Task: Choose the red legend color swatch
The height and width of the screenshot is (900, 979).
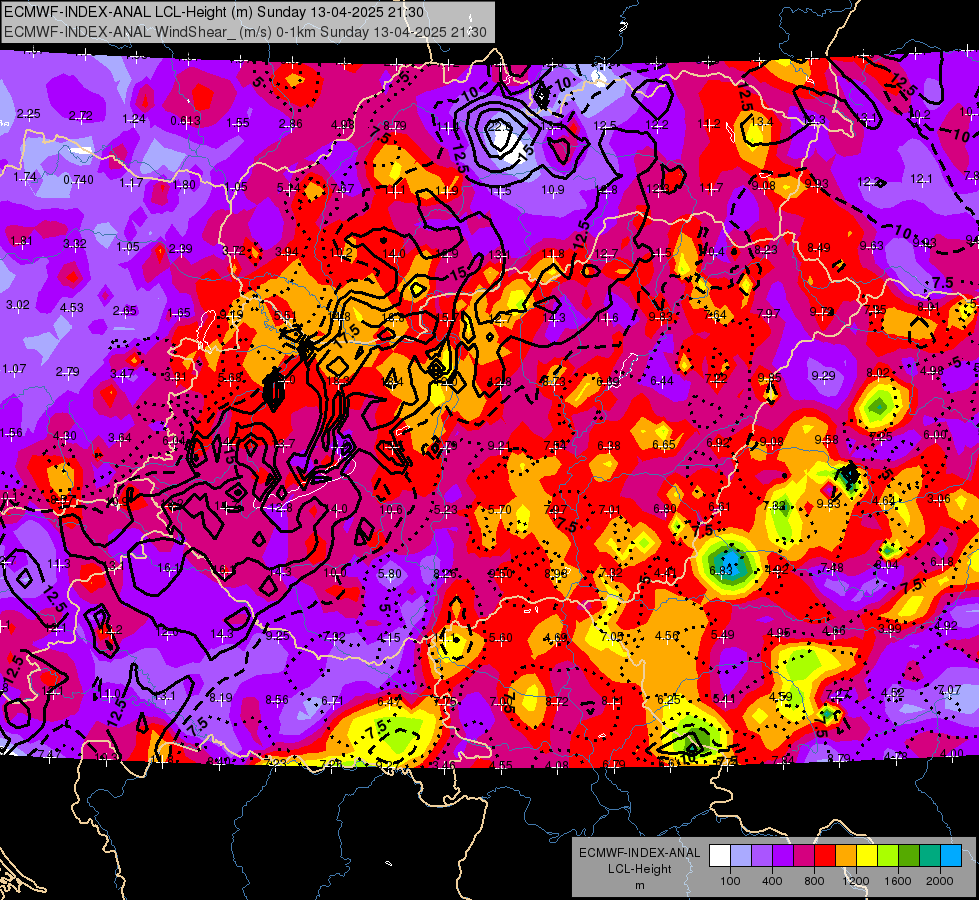Action: 825,856
